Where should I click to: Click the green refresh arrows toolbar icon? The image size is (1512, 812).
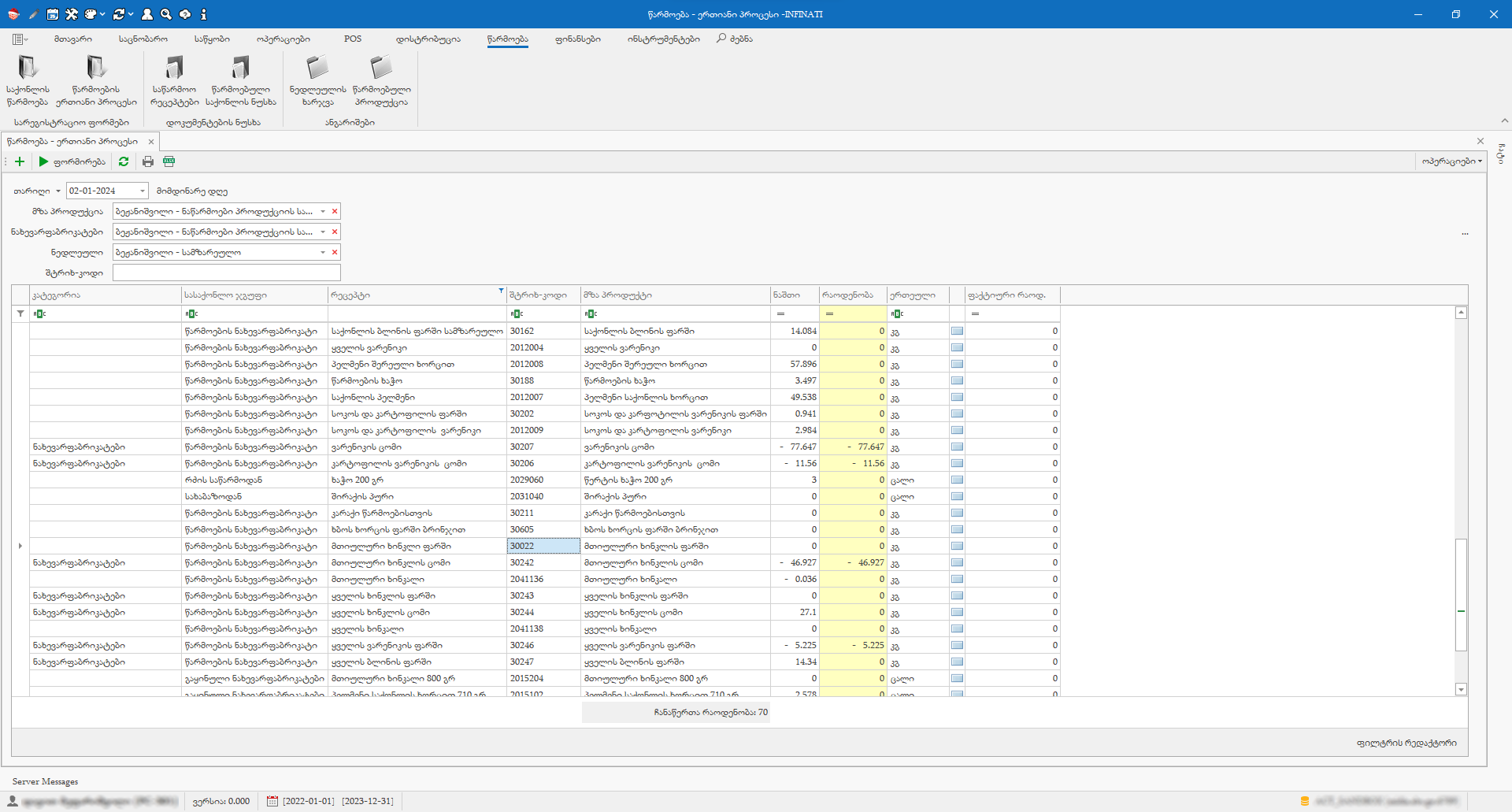coord(124,161)
